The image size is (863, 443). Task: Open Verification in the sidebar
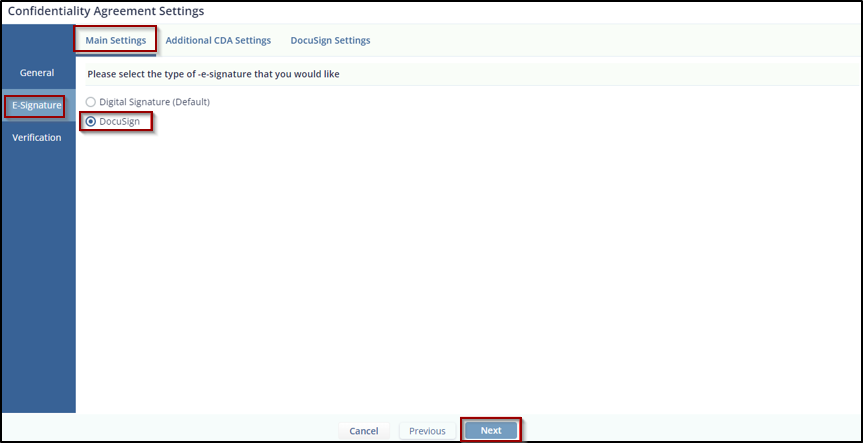point(37,138)
